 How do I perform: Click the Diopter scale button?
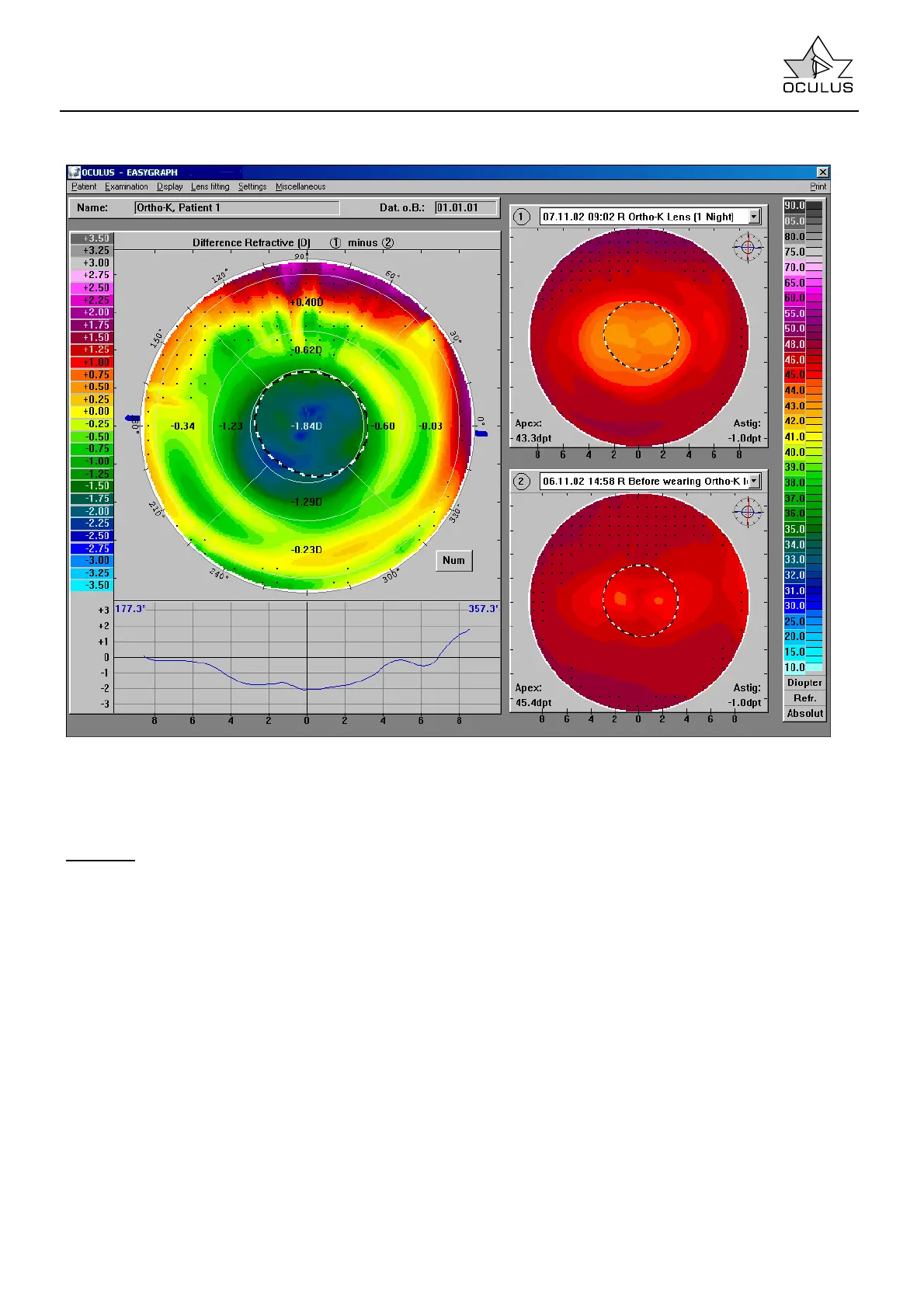pos(804,683)
